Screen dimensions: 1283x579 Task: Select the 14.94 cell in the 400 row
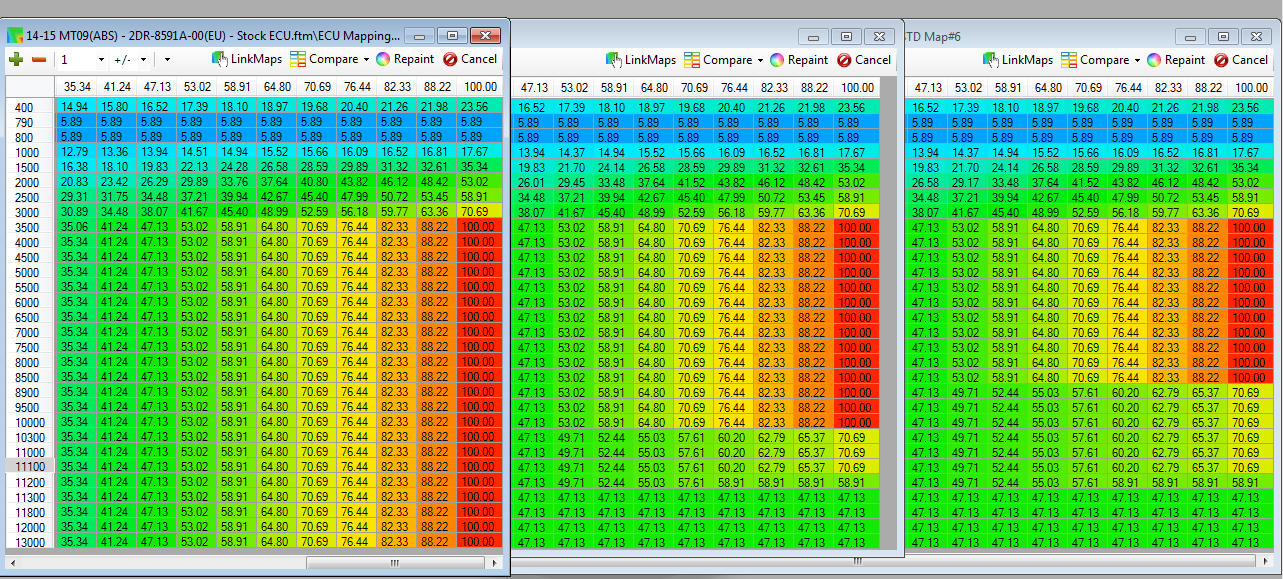click(74, 107)
